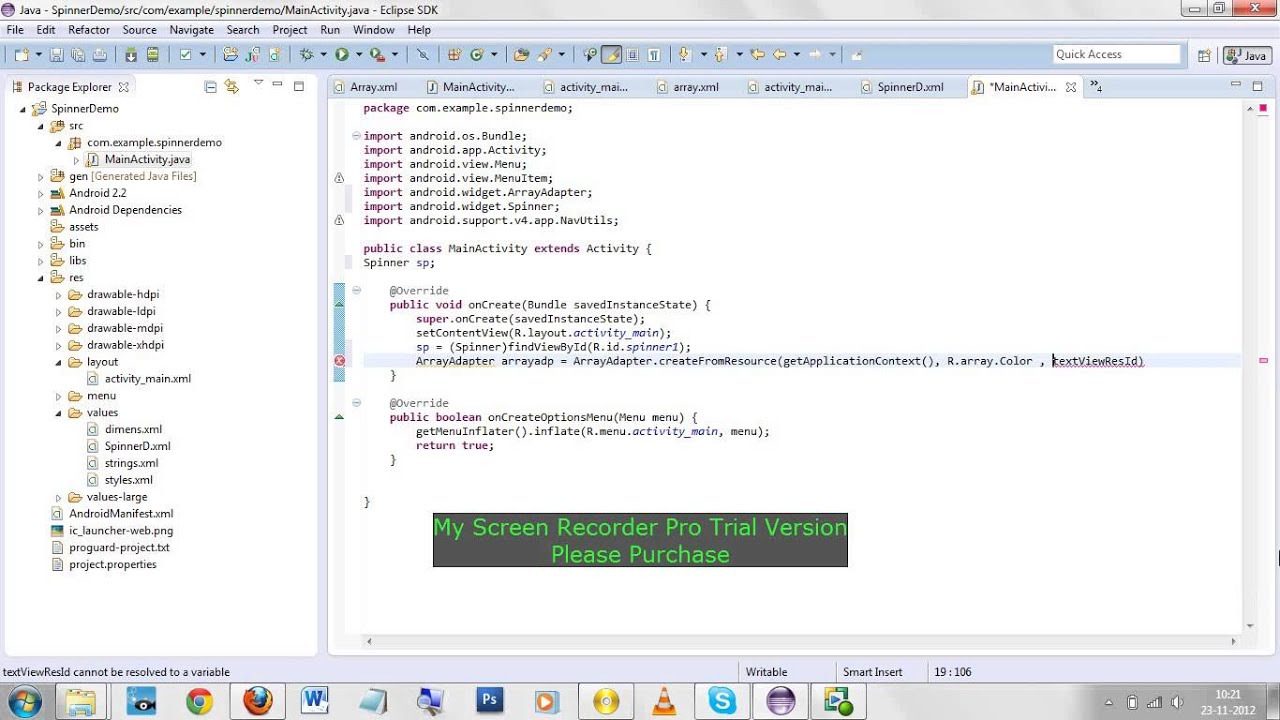Collapse the onCreate method fold marker

pyautogui.click(x=356, y=291)
